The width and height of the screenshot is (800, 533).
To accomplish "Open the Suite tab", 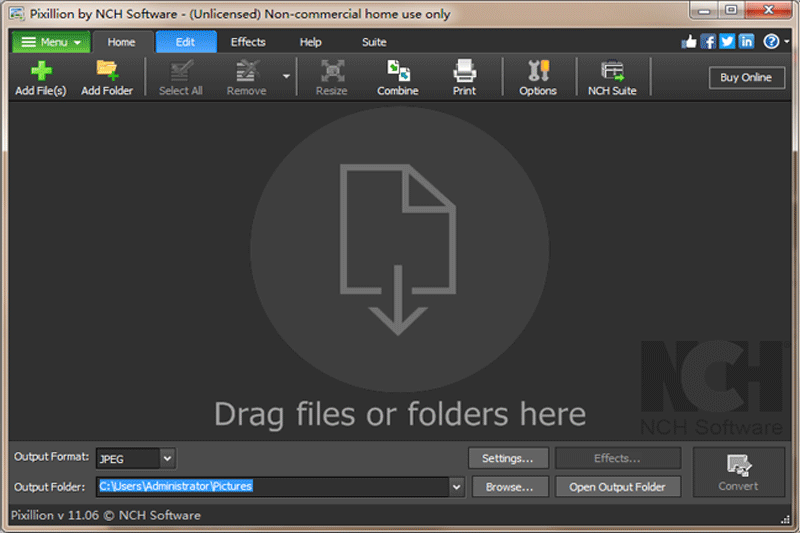I will [x=374, y=42].
